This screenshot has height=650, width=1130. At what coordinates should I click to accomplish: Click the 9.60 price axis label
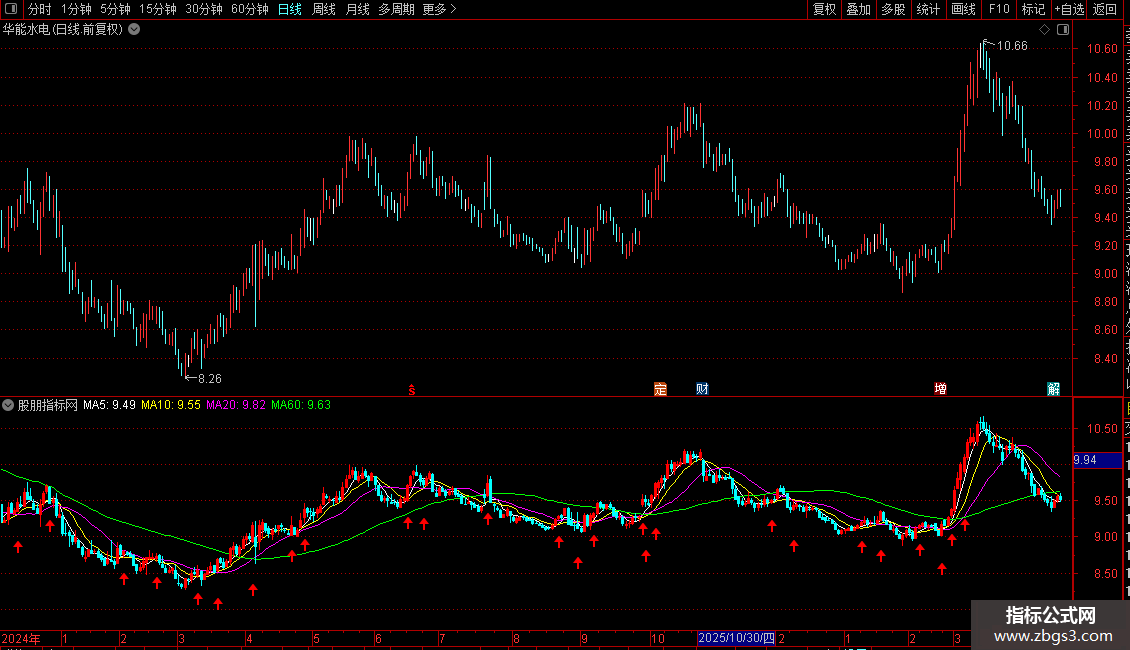(1105, 190)
